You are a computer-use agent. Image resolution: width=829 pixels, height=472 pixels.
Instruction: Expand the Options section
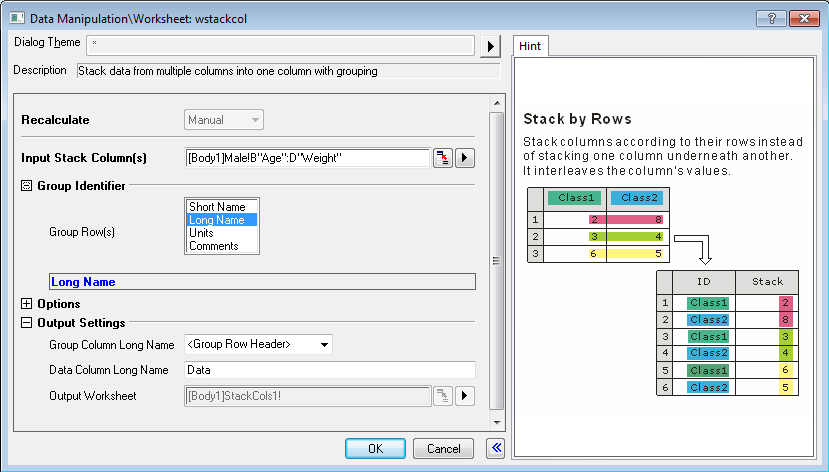pos(27,304)
